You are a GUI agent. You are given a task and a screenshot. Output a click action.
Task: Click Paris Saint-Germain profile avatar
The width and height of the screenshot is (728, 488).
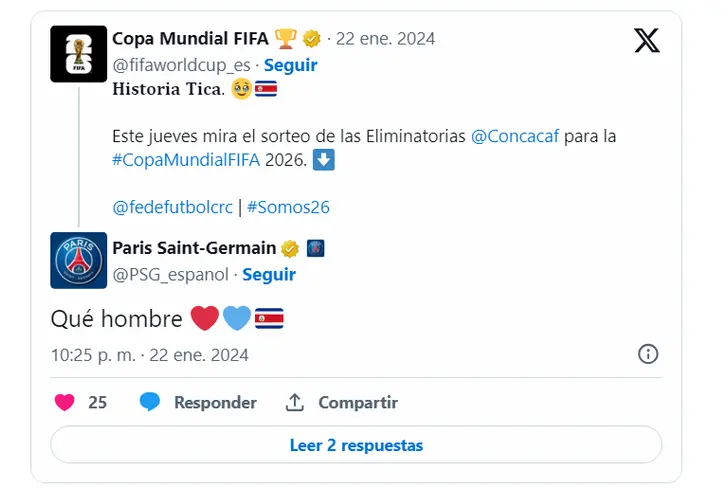coord(78,261)
